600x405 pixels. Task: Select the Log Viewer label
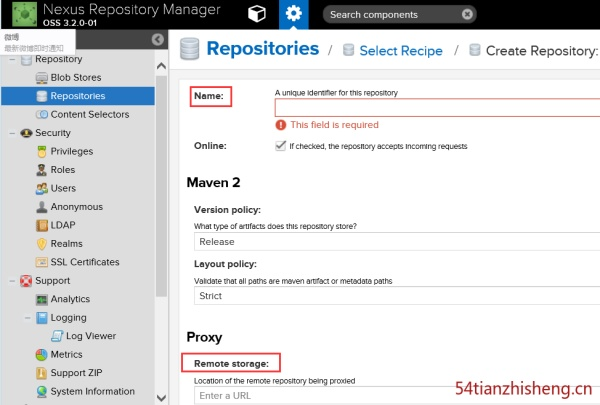click(x=91, y=336)
